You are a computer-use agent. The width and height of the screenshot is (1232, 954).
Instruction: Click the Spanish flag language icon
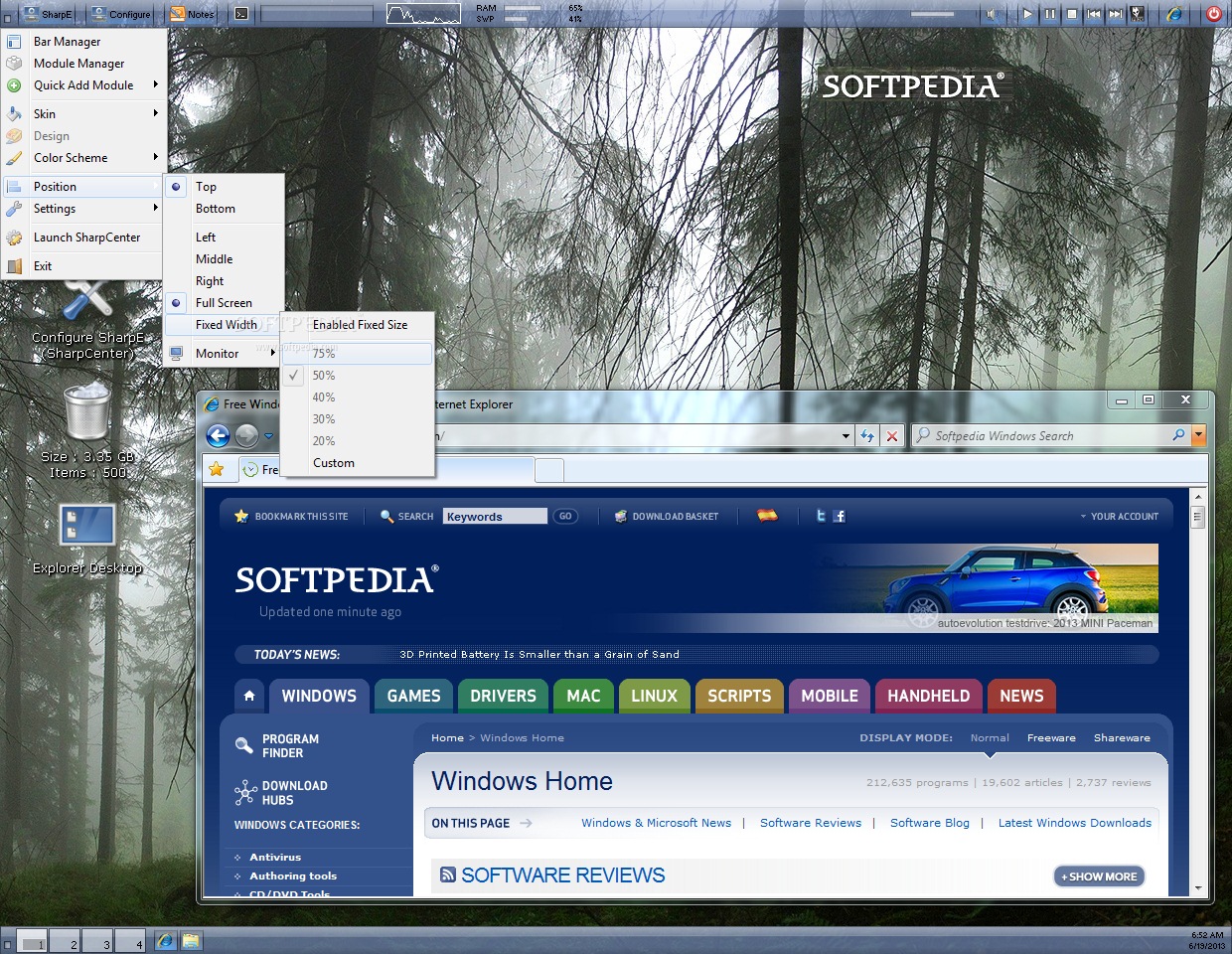767,516
